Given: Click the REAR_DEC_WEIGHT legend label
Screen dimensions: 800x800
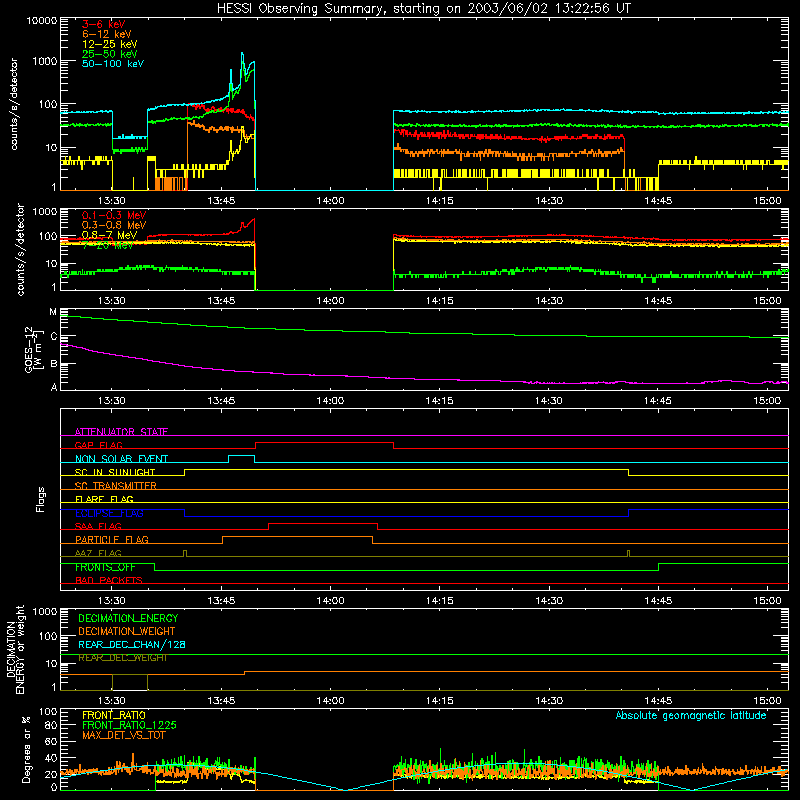Looking at the screenshot, I should [x=122, y=658].
